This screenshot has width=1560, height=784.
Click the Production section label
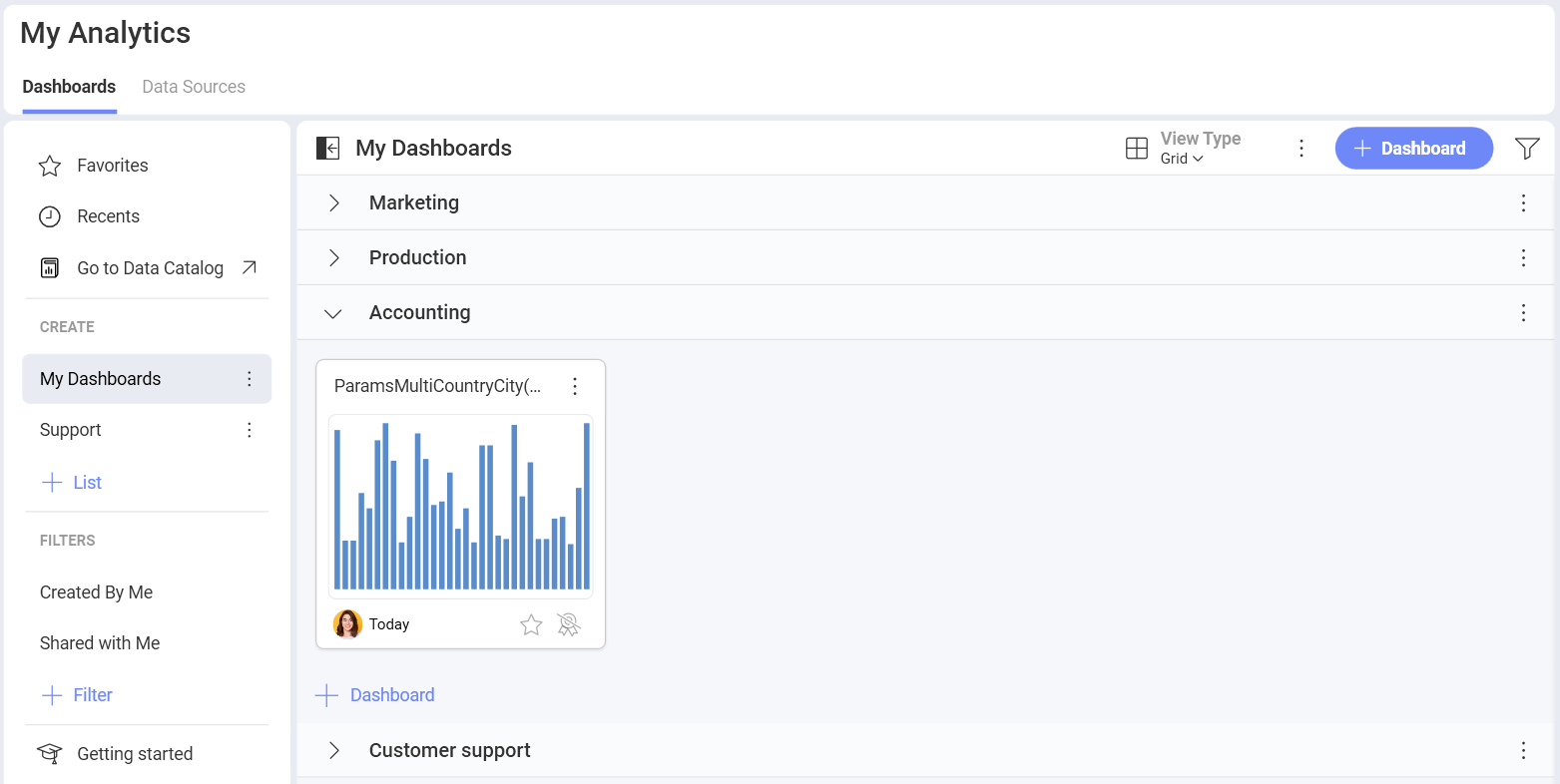tap(418, 258)
